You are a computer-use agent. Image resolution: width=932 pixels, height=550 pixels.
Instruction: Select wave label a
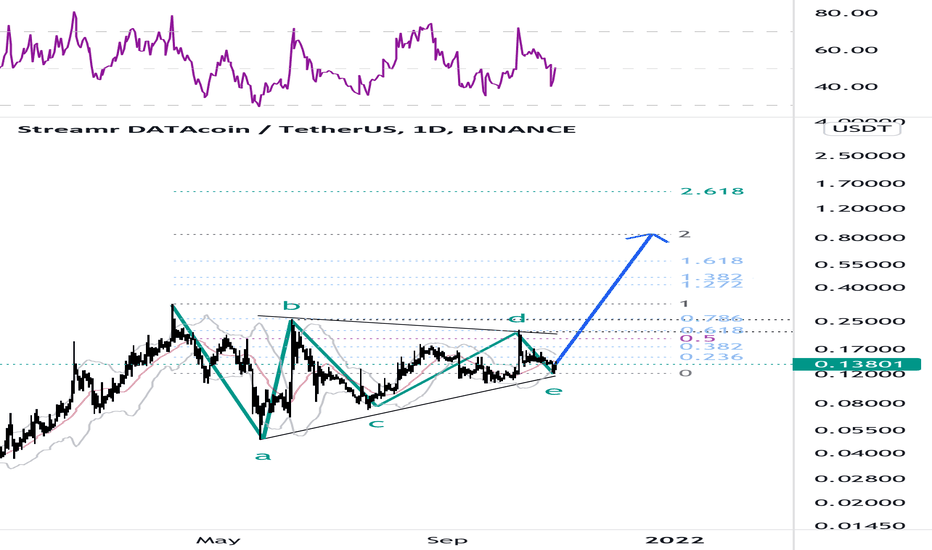pos(263,456)
